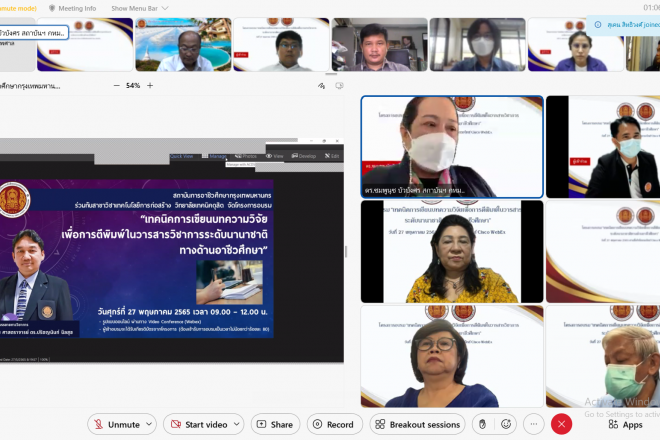The image size is (660, 440).
Task: Zoom in shared content with plus button
Action: [150, 85]
